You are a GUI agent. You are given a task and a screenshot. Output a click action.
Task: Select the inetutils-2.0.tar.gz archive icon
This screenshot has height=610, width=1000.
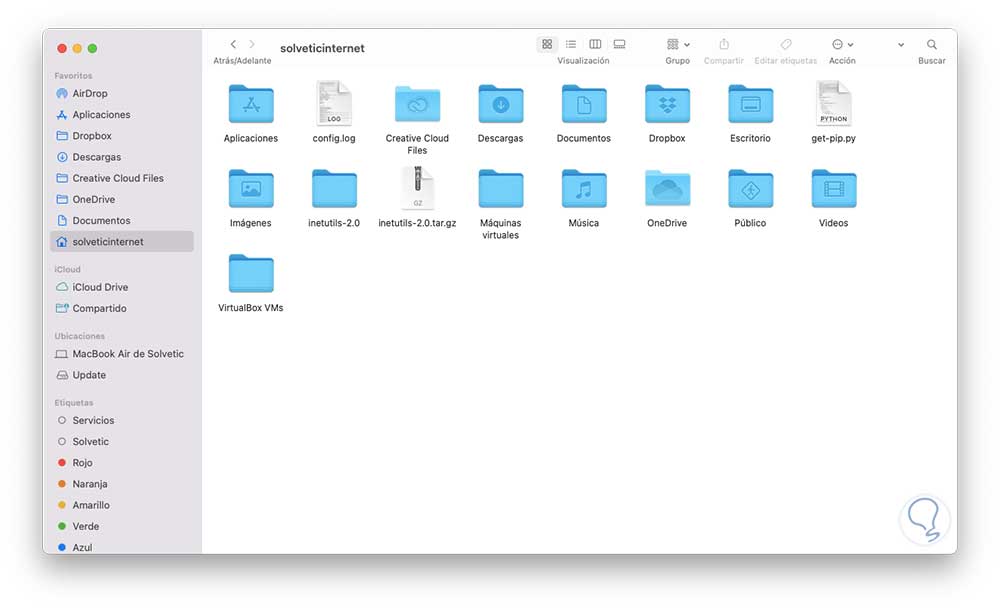418,188
